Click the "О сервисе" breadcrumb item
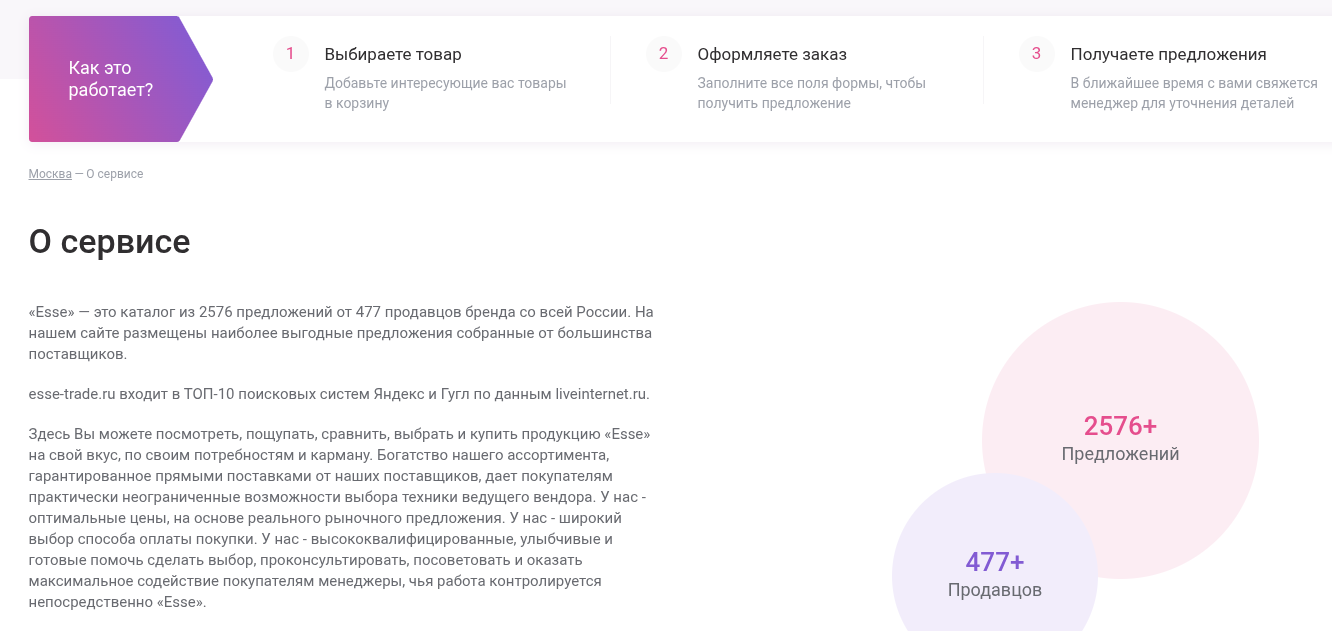1332x631 pixels. click(115, 174)
